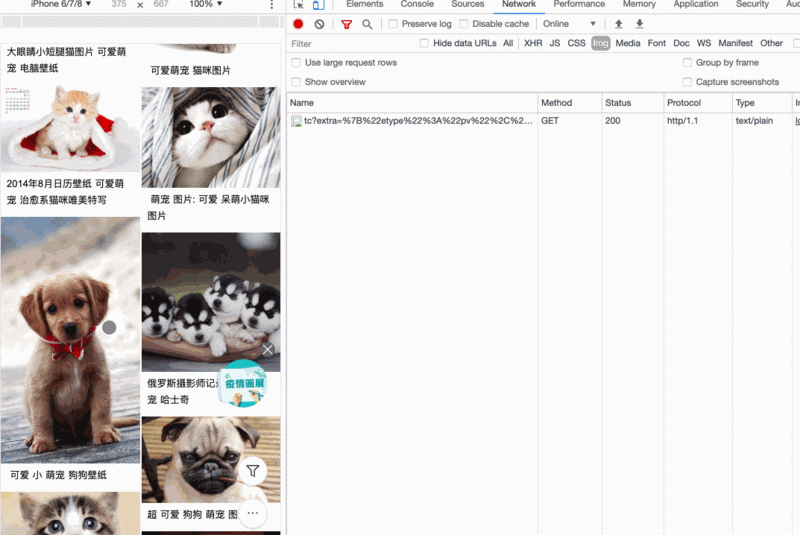
Task: Sort by the Name column header
Action: tap(412, 103)
